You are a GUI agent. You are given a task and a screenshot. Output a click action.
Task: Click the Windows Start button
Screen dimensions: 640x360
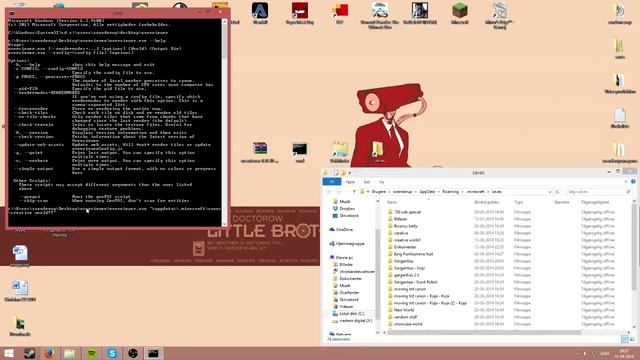(9, 353)
